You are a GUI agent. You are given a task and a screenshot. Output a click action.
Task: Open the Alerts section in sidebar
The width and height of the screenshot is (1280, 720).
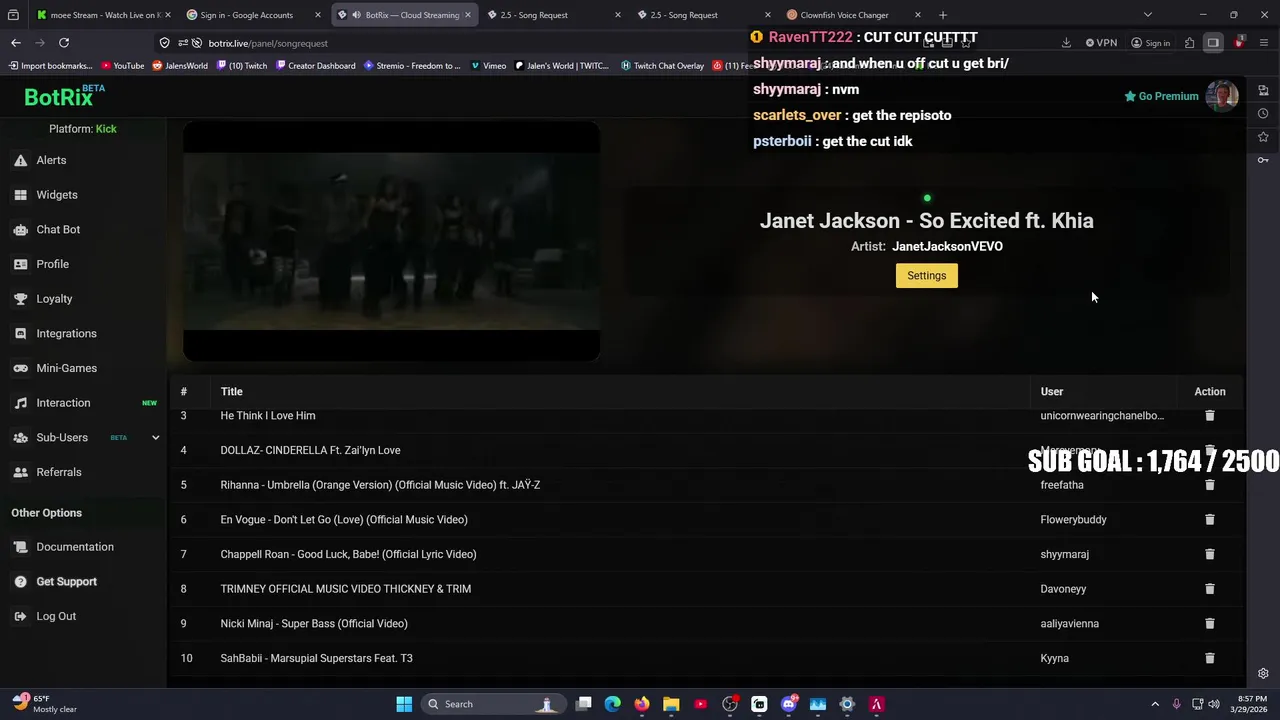(51, 160)
